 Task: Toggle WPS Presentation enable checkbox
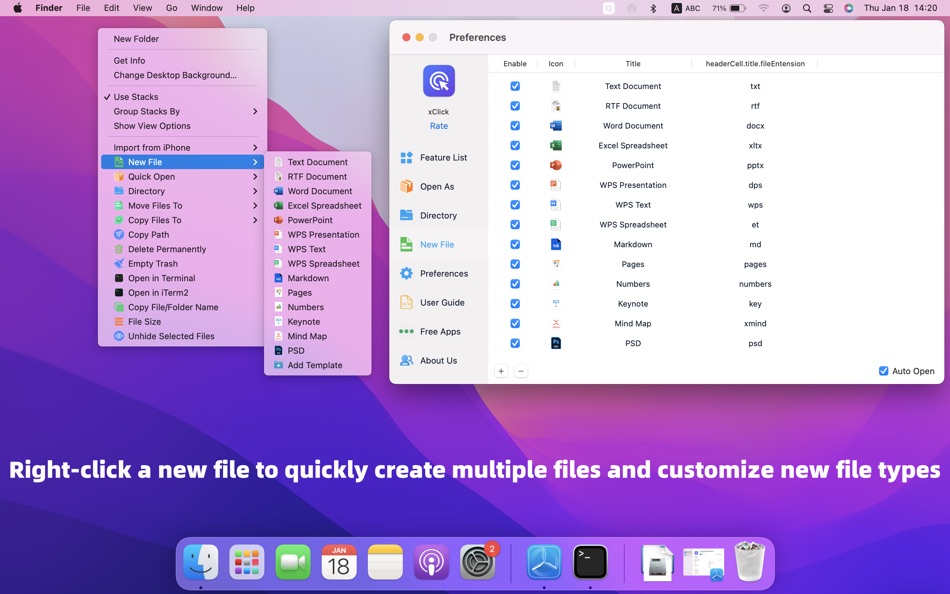pos(515,185)
